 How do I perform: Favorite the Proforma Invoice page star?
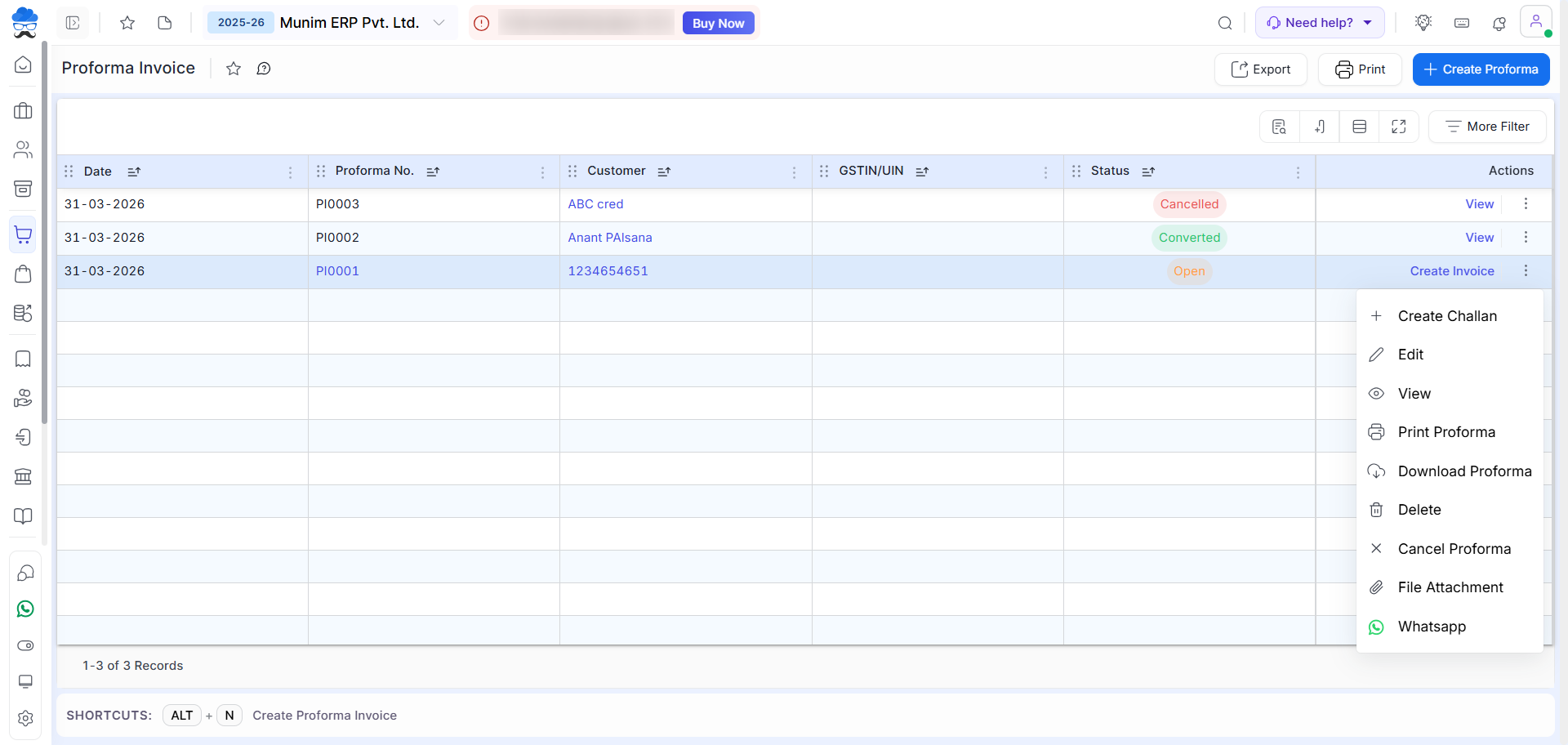[234, 69]
